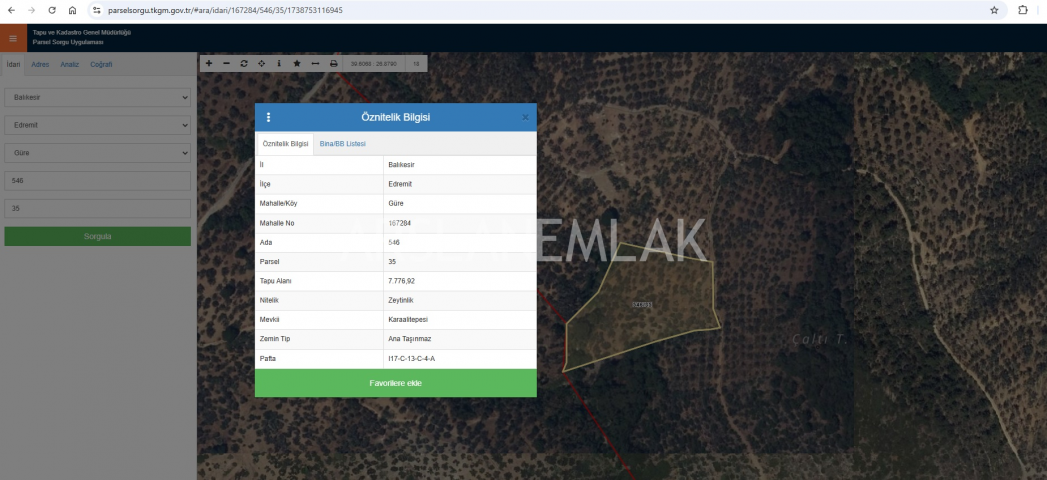The width and height of the screenshot is (1047, 480).
Task: Switch to the Adres tab
Action: pos(40,64)
